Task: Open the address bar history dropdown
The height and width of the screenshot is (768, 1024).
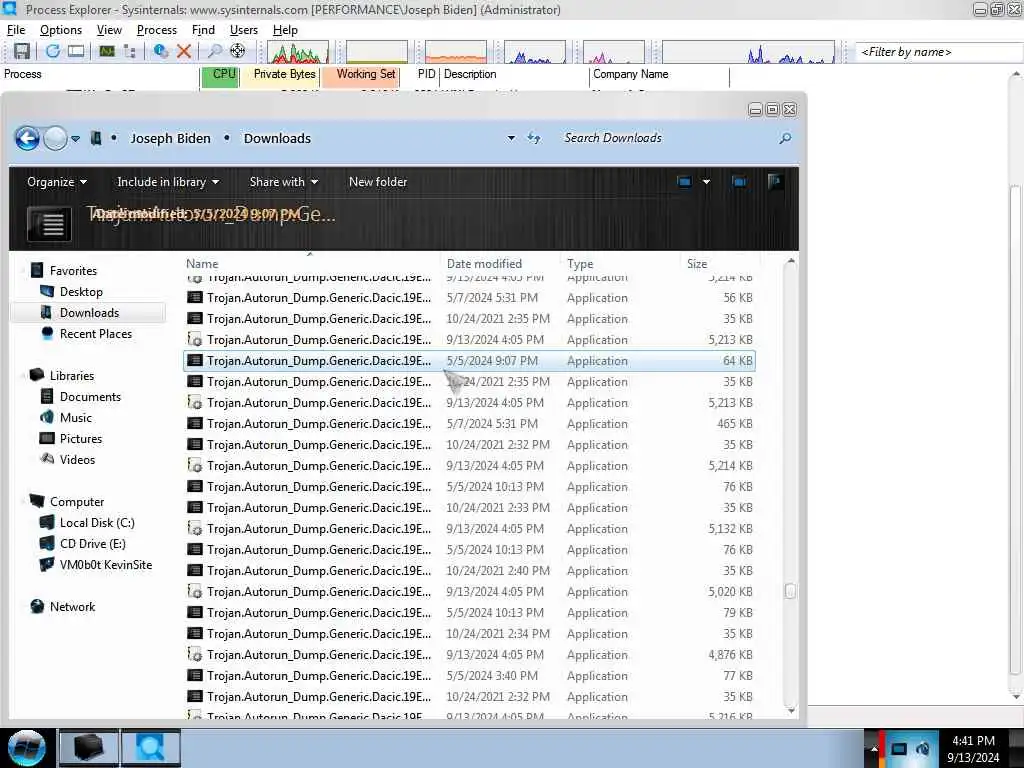Action: [511, 138]
